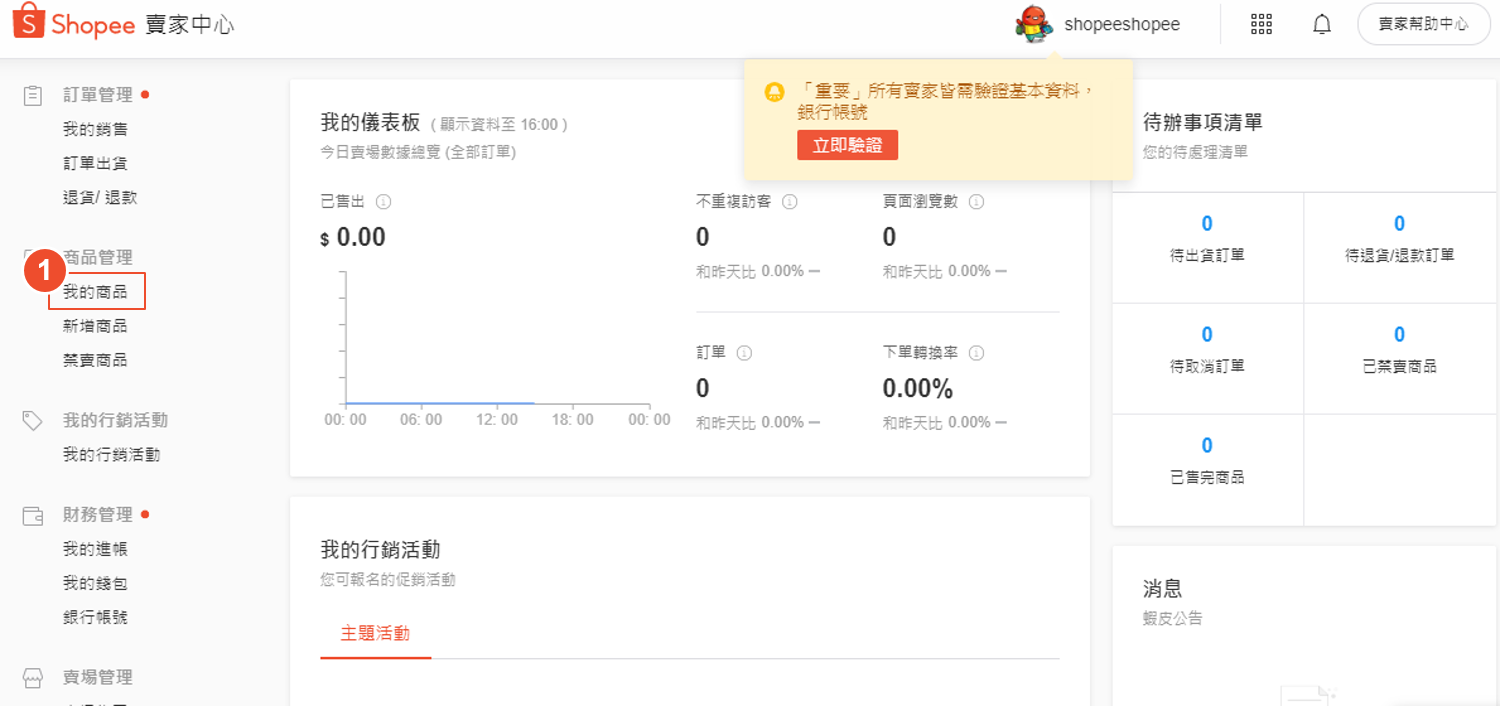Open 賣家幫助中心 button
Viewport: 1500px width, 706px height.
tap(1423, 24)
